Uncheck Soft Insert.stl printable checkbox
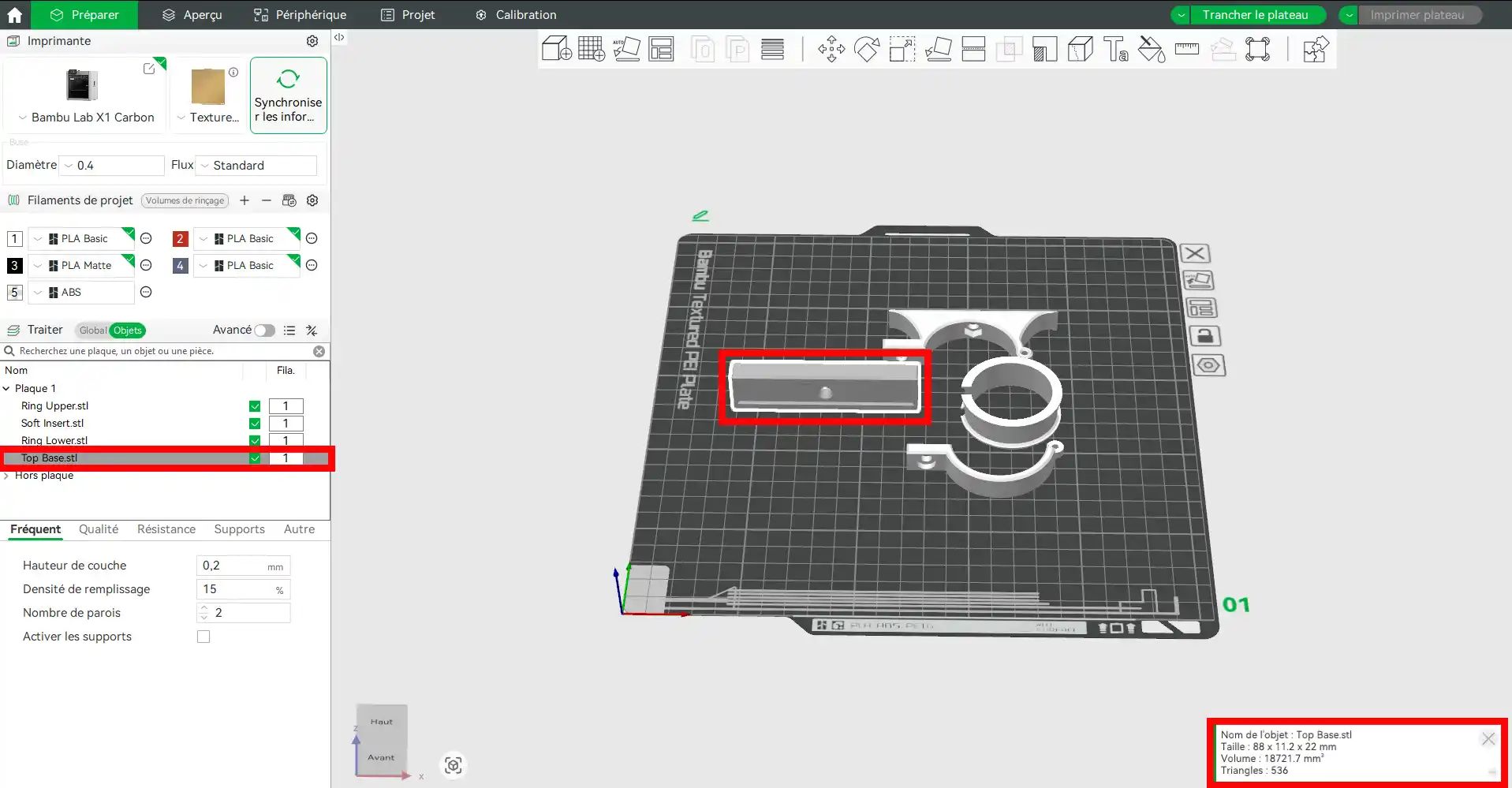 coord(255,424)
